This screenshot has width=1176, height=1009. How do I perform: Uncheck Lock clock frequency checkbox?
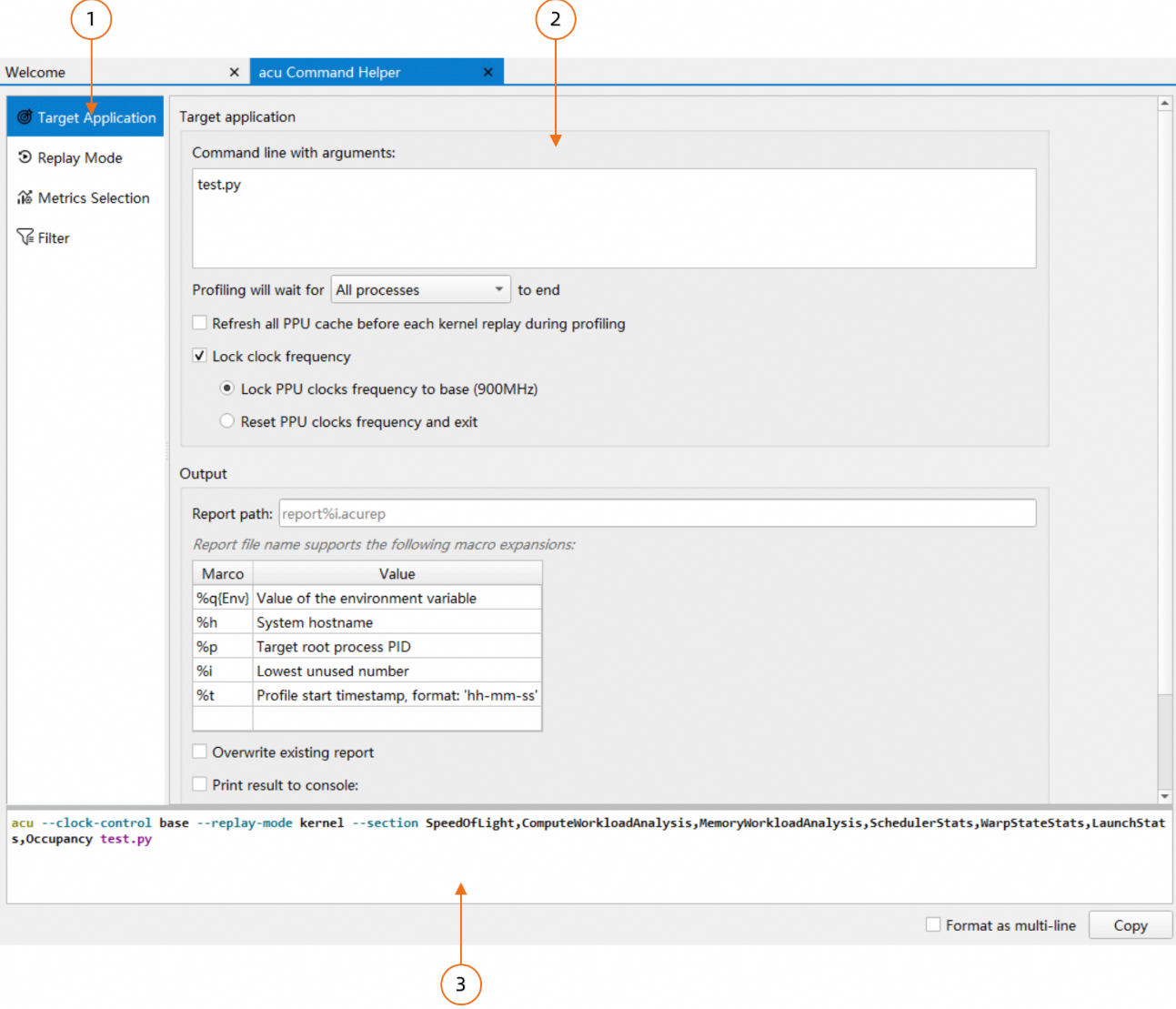(199, 356)
